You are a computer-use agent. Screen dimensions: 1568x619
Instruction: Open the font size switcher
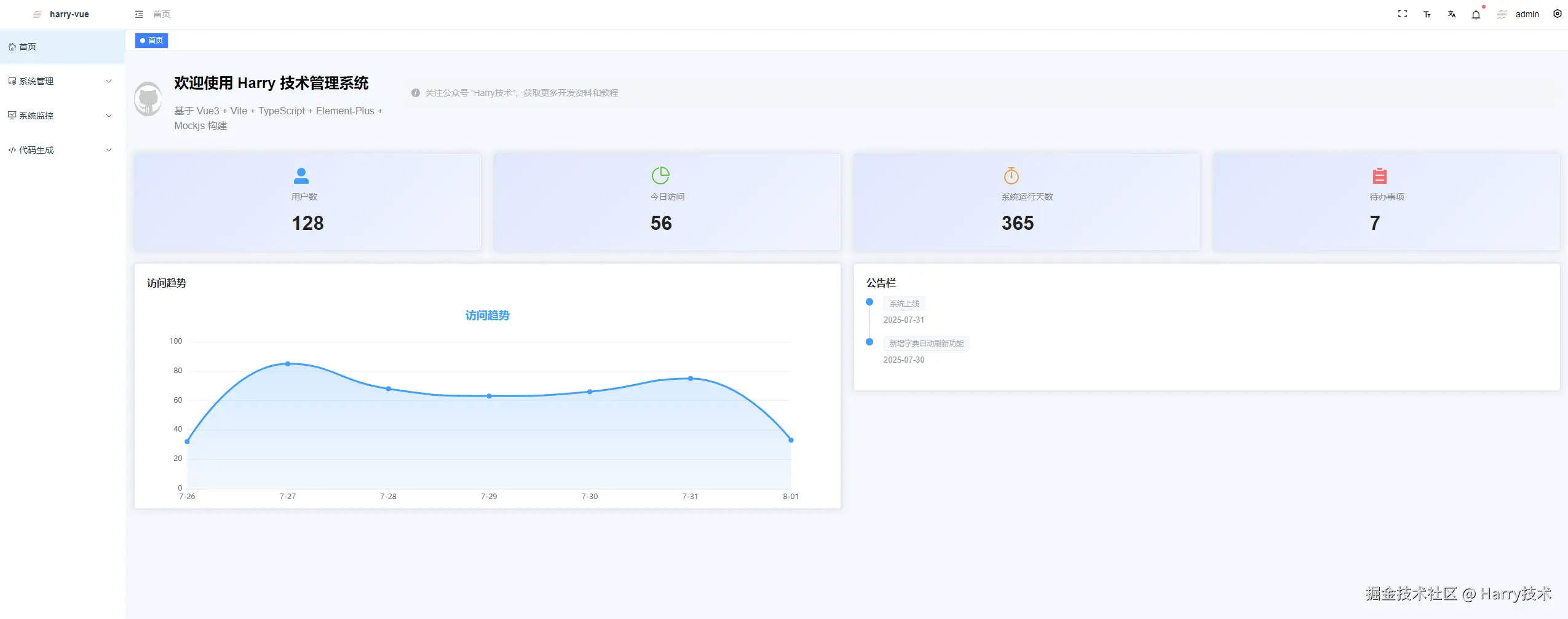(1427, 14)
